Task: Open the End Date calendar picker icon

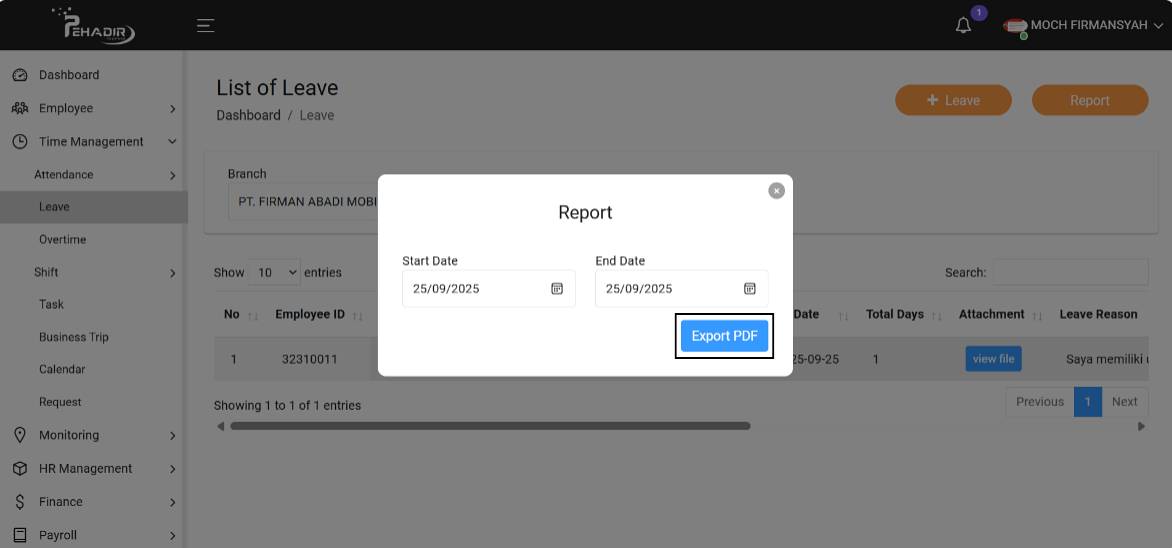Action: point(749,289)
